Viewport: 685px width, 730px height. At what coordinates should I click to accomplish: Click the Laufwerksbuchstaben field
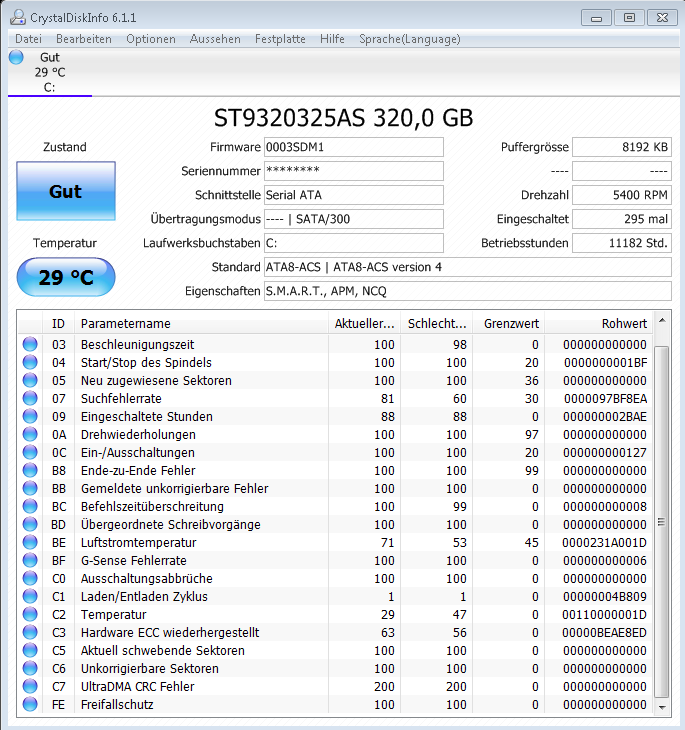tap(354, 243)
